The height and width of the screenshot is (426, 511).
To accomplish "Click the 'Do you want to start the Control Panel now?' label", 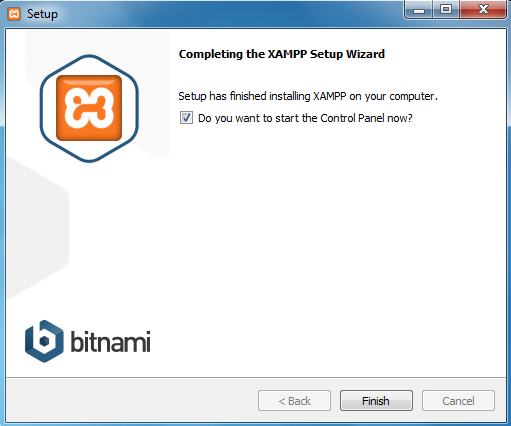I will [305, 118].
